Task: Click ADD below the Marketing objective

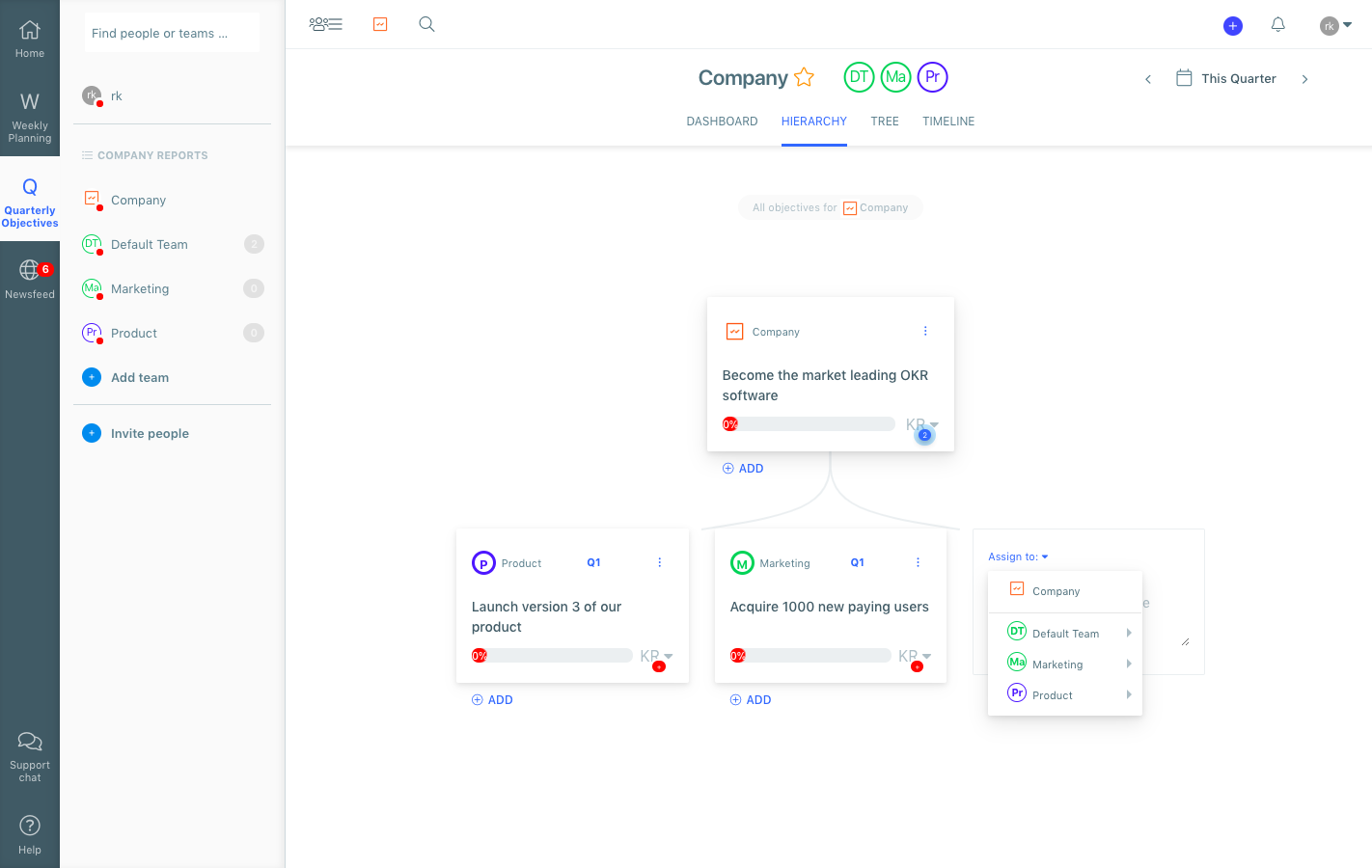Action: 751,700
